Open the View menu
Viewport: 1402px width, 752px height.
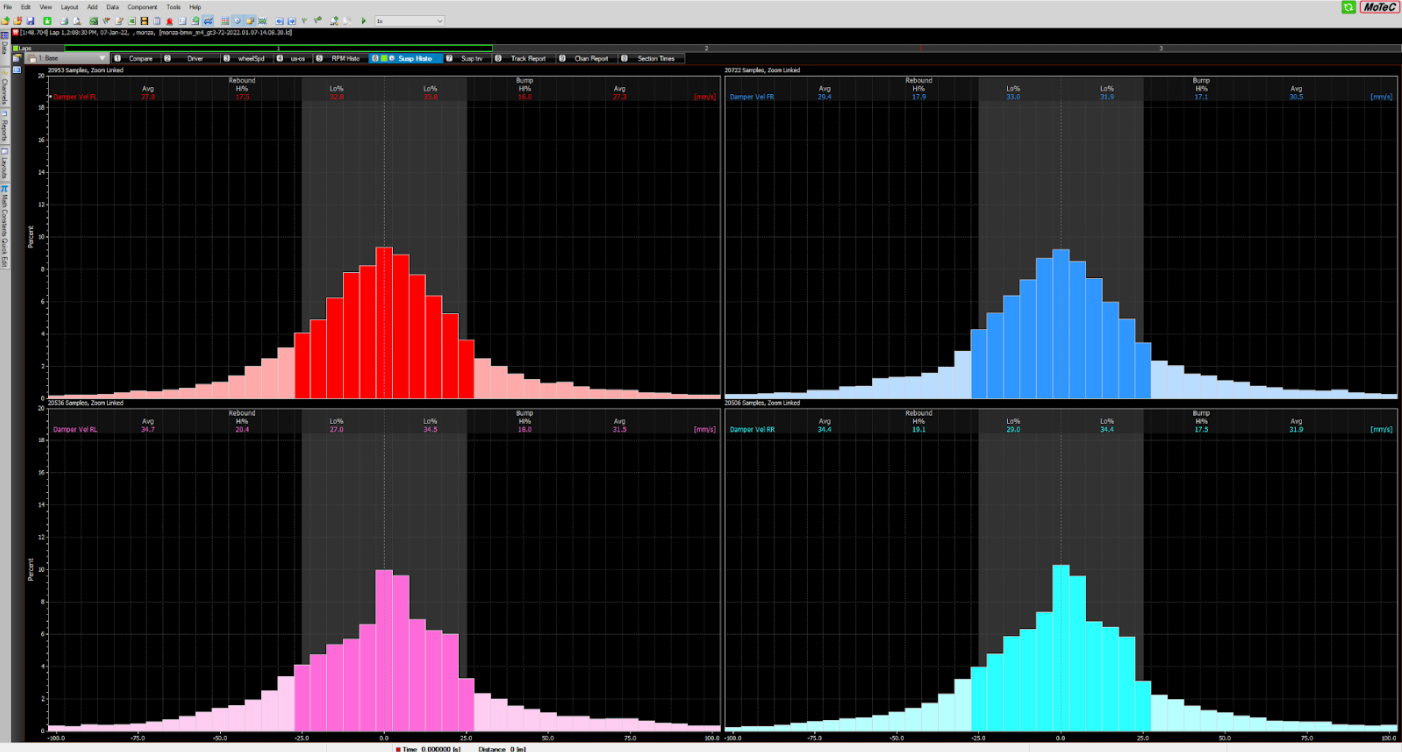(46, 7)
